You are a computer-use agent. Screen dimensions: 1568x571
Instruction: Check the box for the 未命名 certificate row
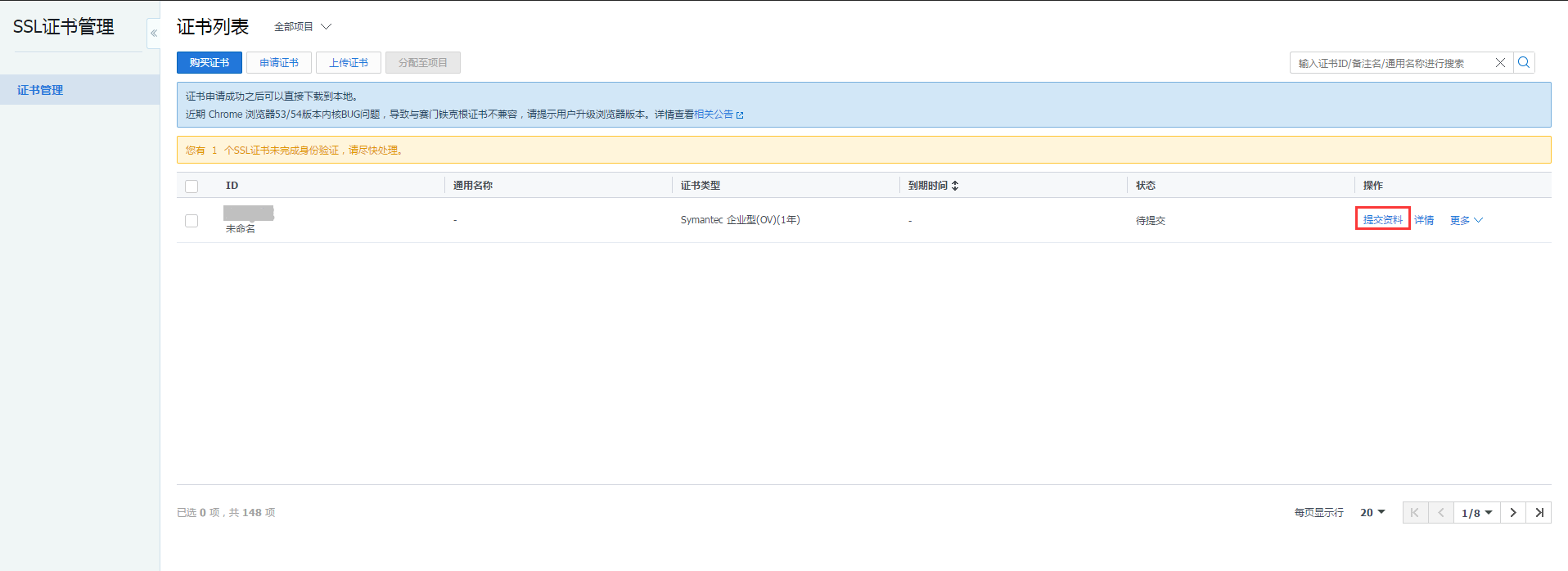[191, 221]
